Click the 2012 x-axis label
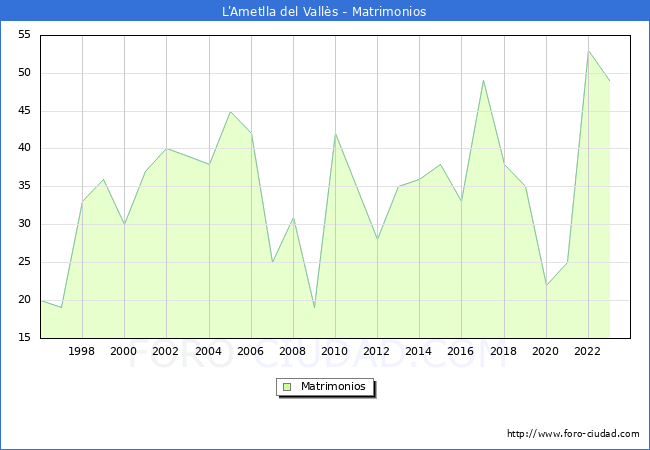 [x=376, y=351]
